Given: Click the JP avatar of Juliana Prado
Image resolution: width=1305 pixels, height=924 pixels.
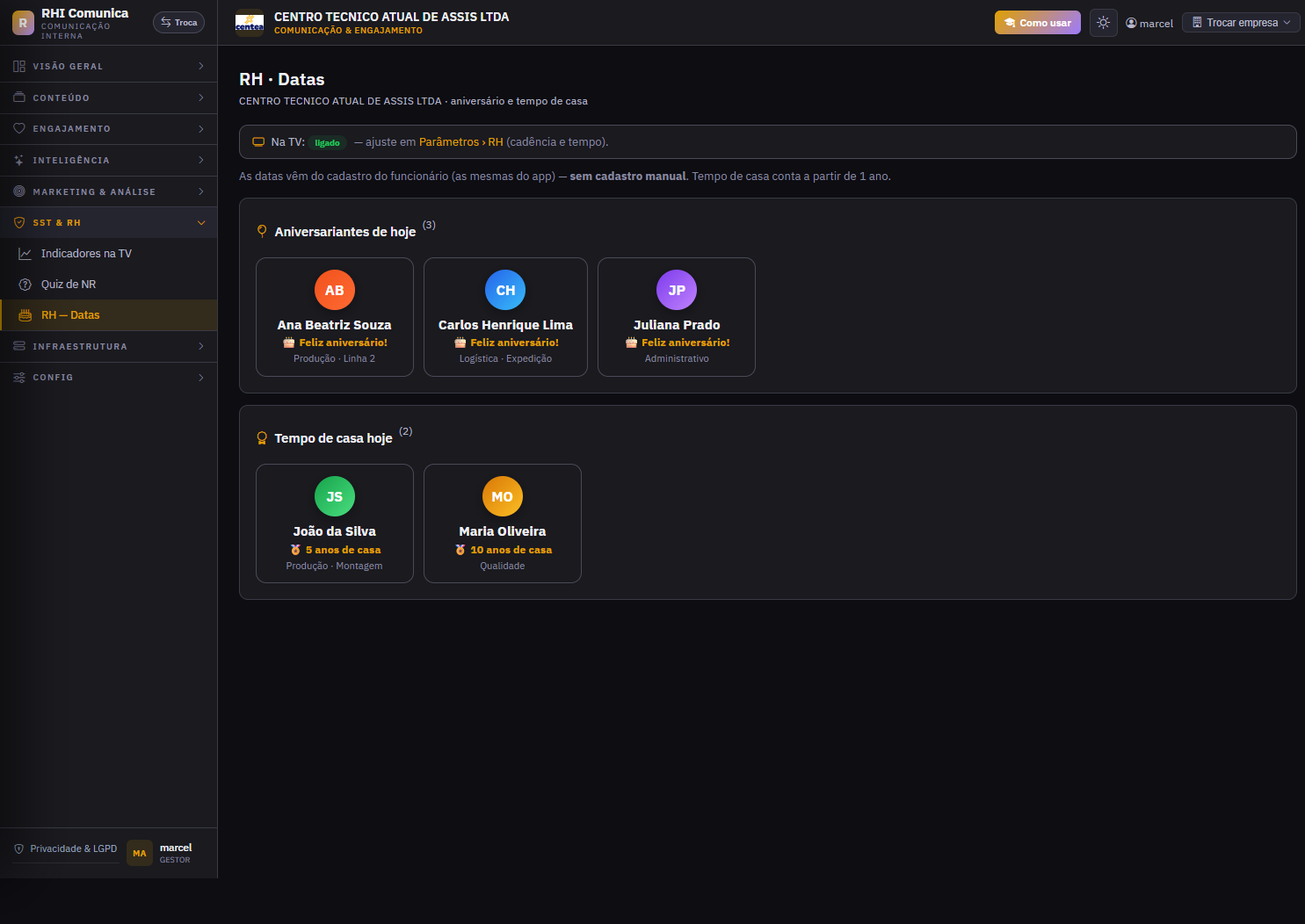Looking at the screenshot, I should (x=677, y=290).
